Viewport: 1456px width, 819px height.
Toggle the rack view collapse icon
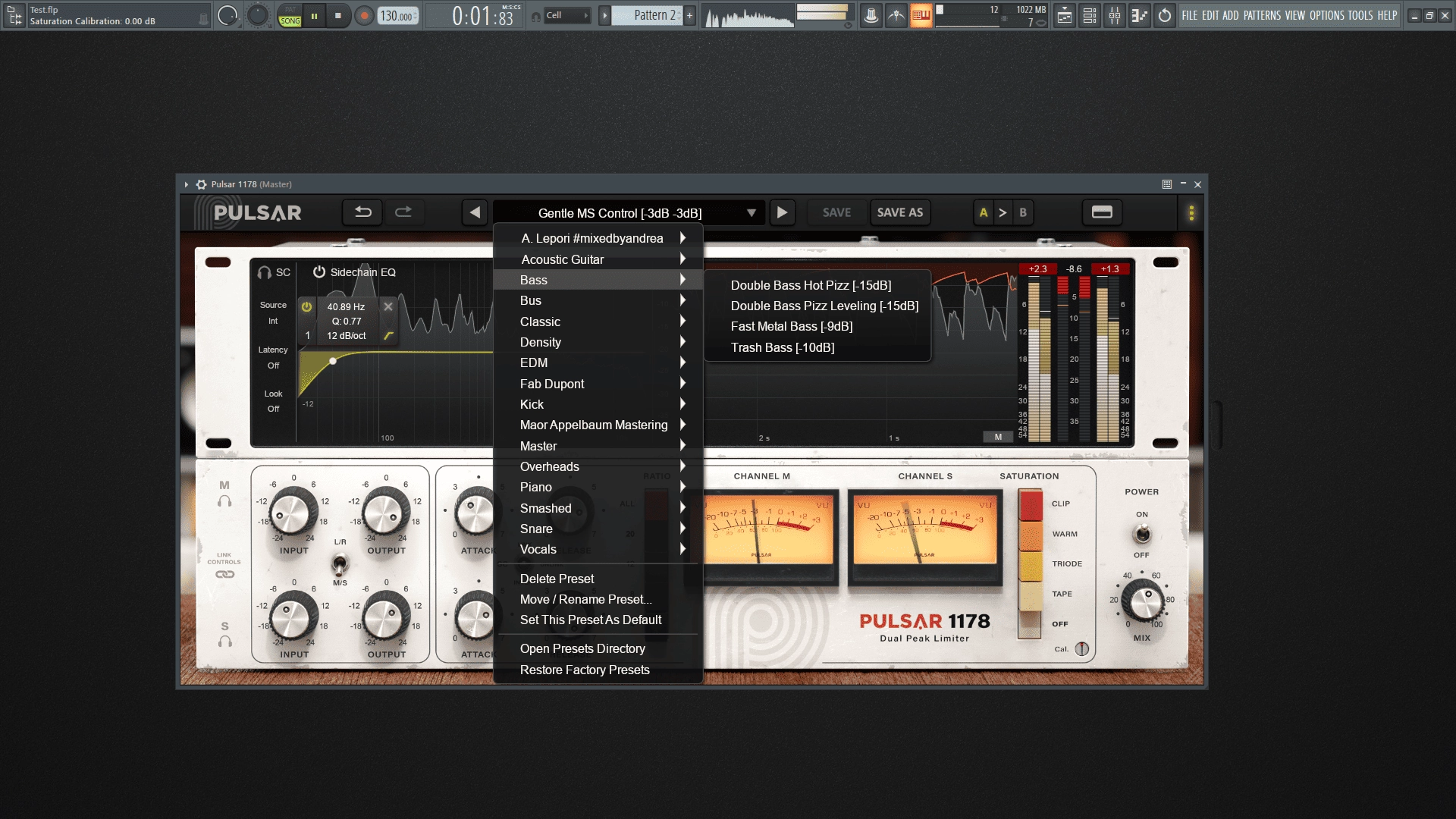click(1102, 212)
